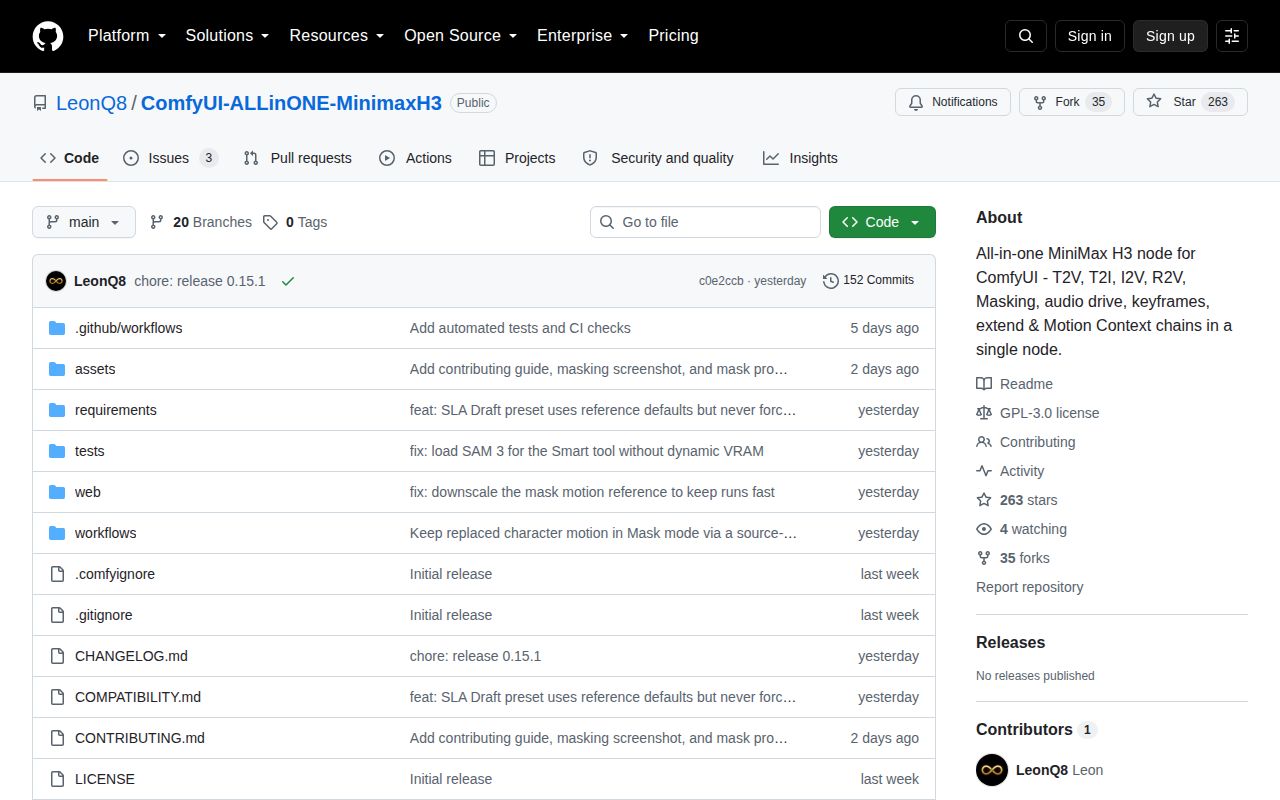The height and width of the screenshot is (800, 1280).
Task: View the 20 Branches link
Action: [201, 222]
